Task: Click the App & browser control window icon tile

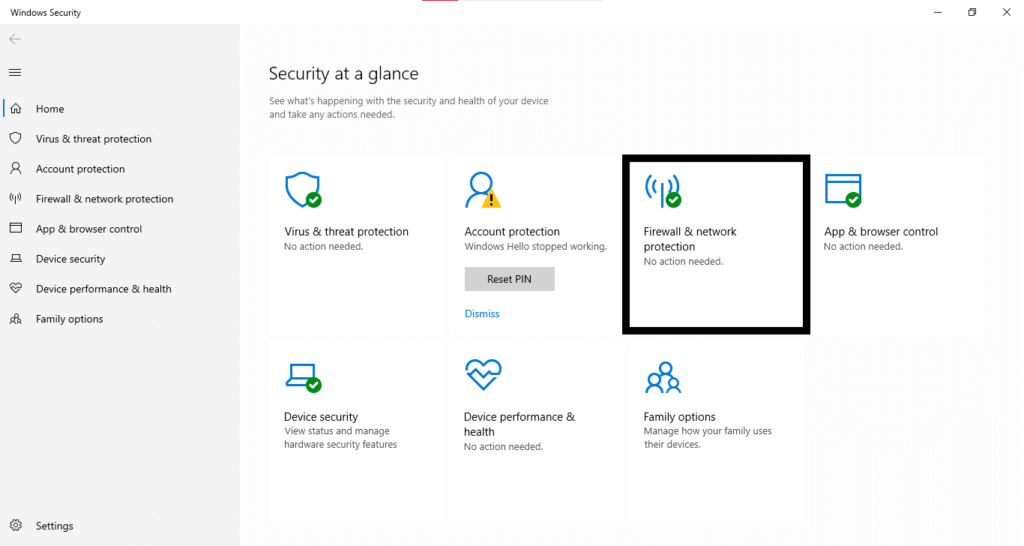Action: point(842,189)
